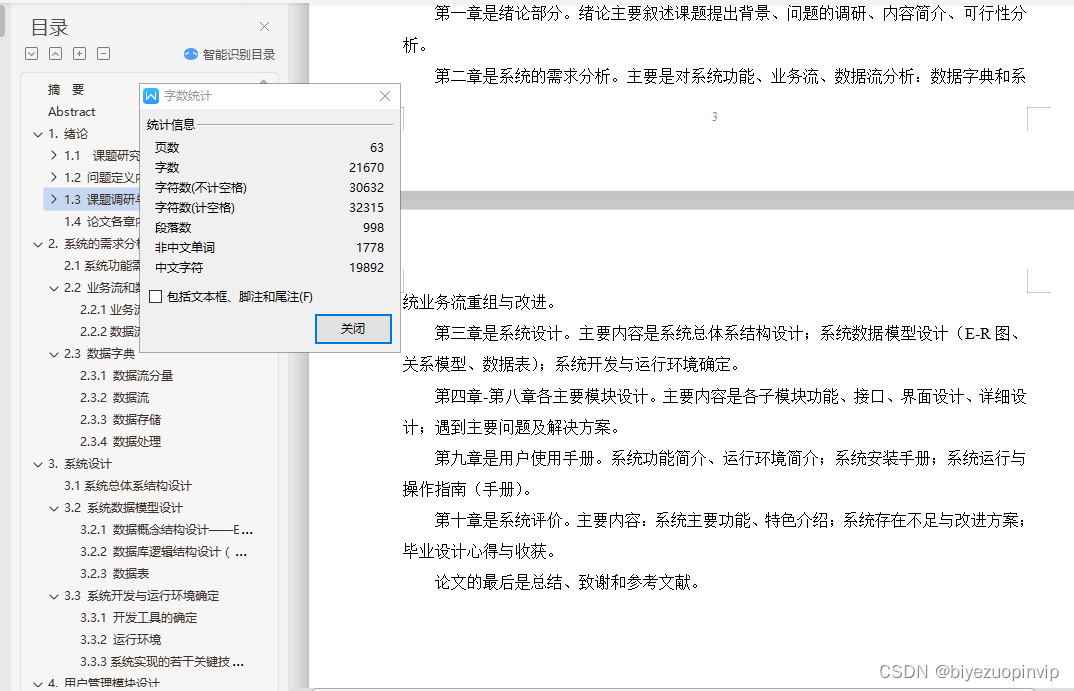The height and width of the screenshot is (691, 1074).
Task: Collapse the 1. 绪论 section
Action: click(x=38, y=134)
